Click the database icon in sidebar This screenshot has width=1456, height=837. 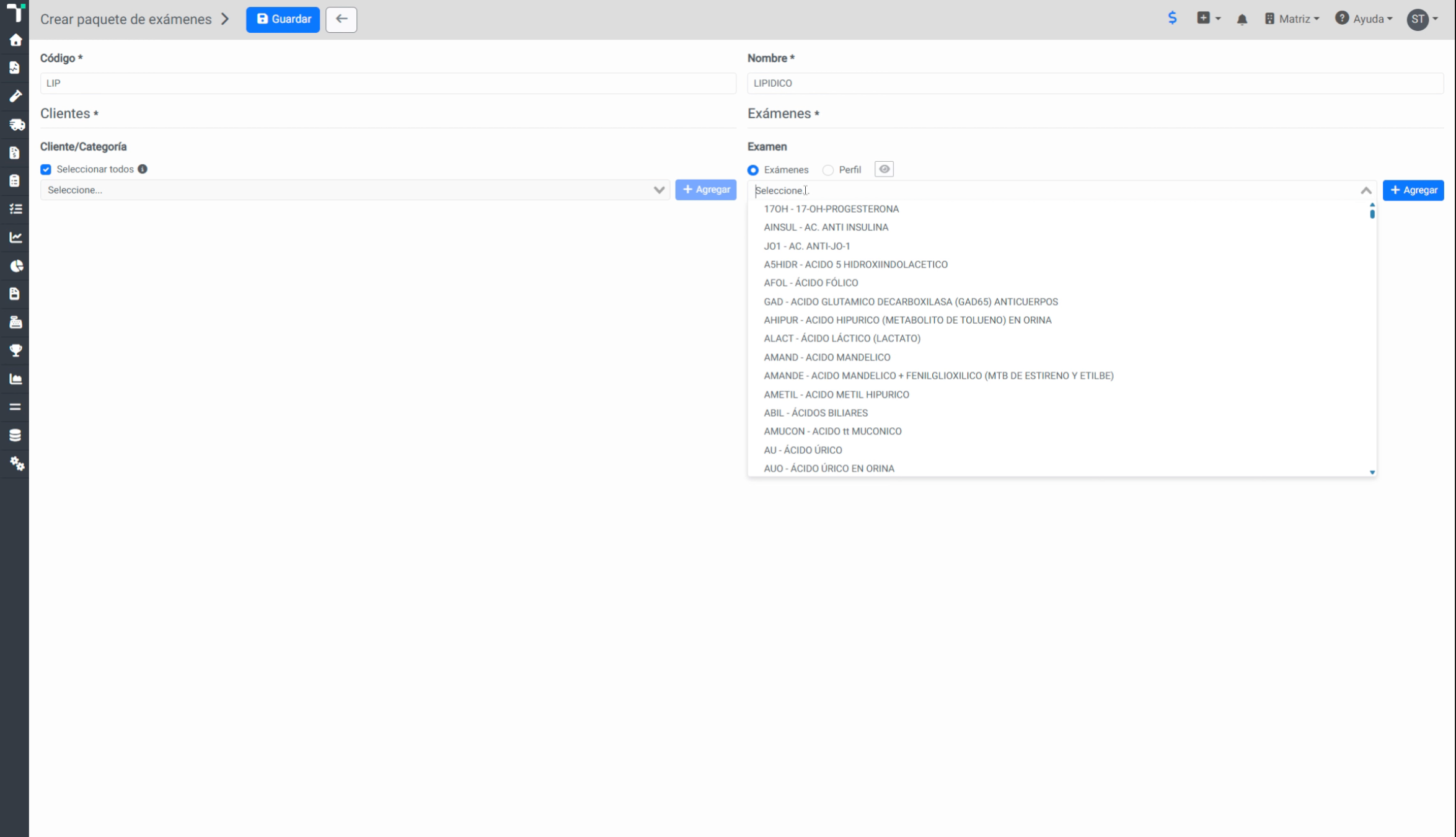(x=15, y=435)
